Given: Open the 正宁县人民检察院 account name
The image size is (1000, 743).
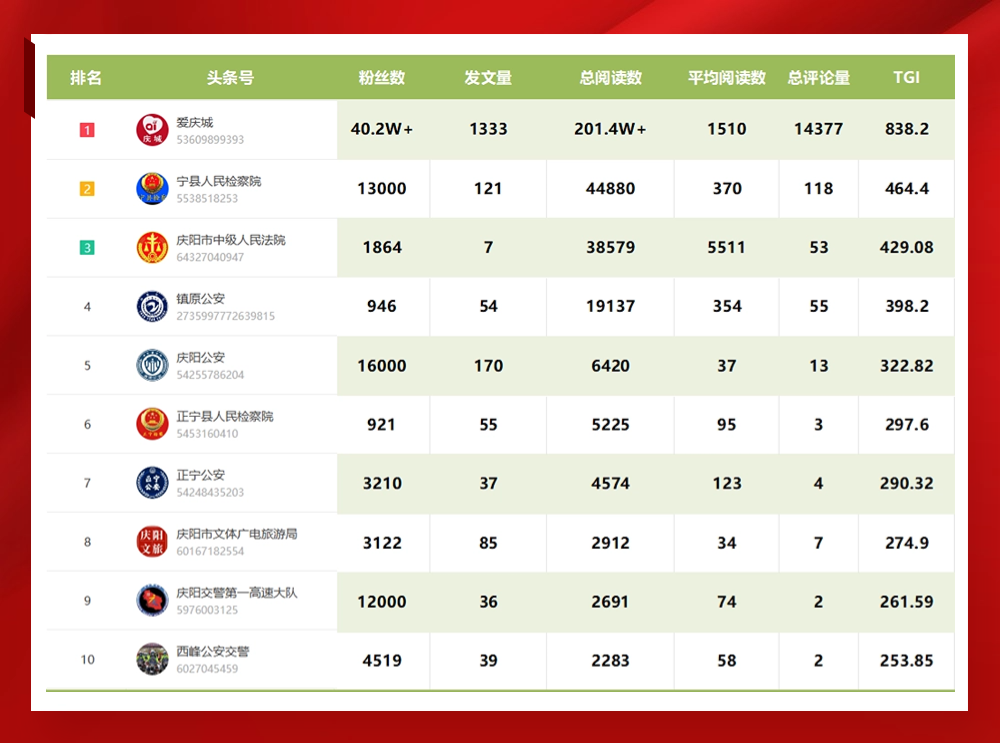Looking at the screenshot, I should (x=224, y=416).
